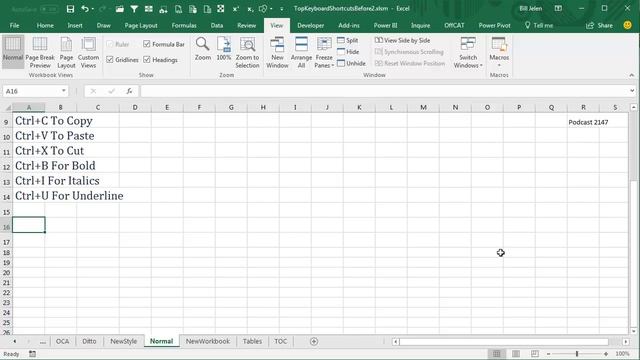Click zoom out minus button
Screen dimensions: 640x360
click(549, 354)
